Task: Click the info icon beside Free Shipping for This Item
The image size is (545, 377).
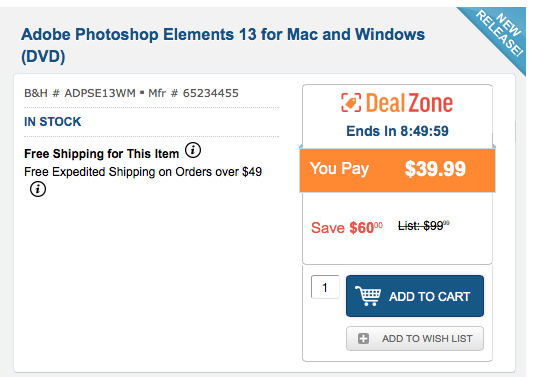Action: (193, 150)
